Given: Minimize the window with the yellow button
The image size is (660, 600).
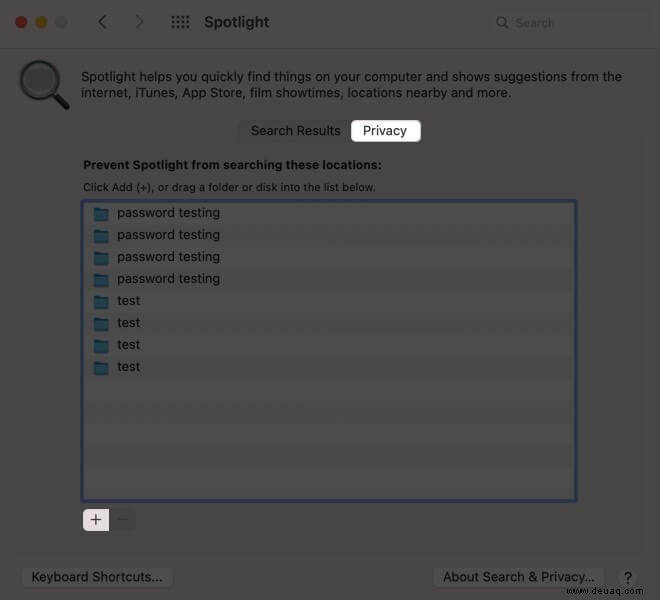Looking at the screenshot, I should pos(41,22).
